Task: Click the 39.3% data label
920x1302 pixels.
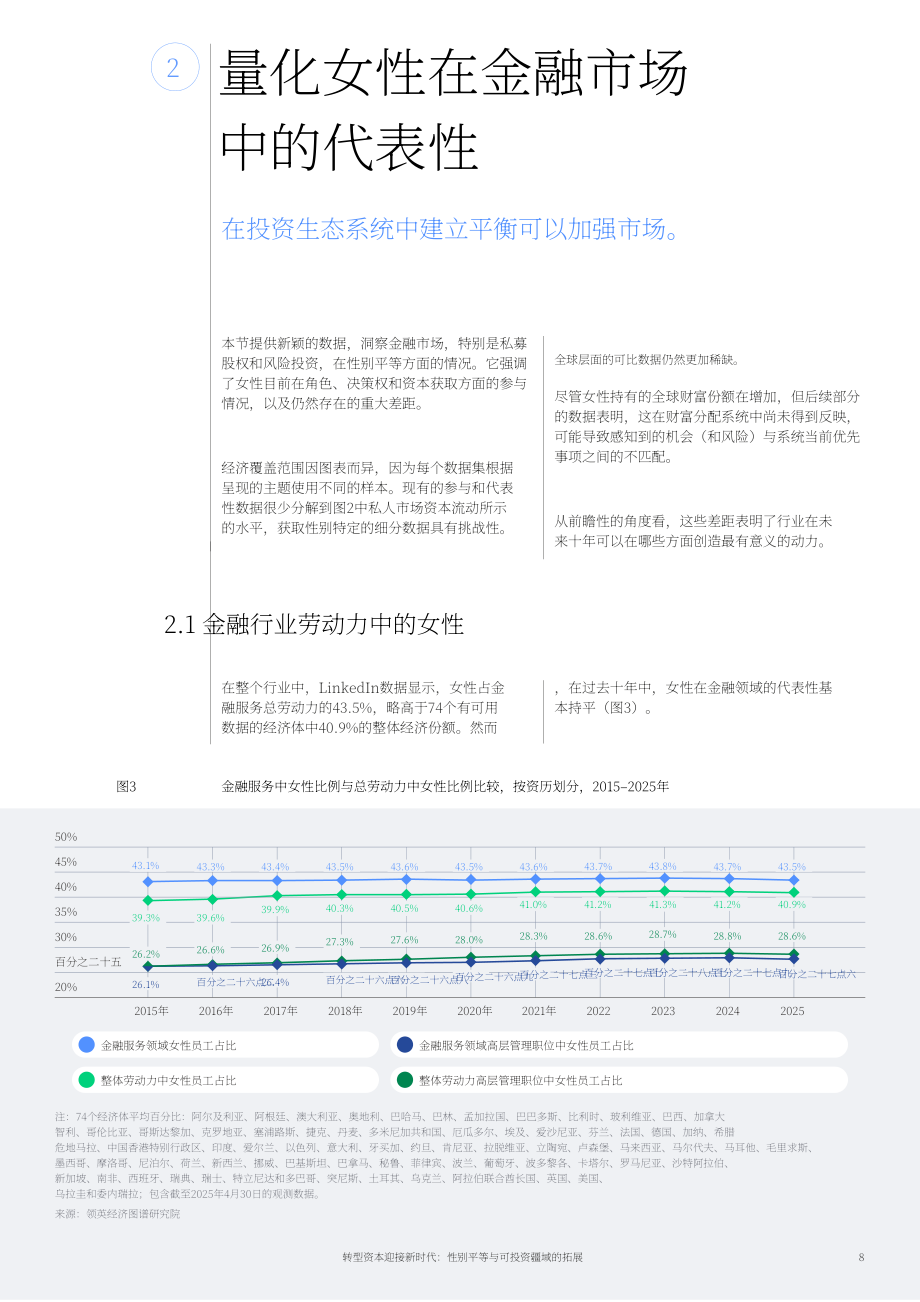Action: point(146,918)
